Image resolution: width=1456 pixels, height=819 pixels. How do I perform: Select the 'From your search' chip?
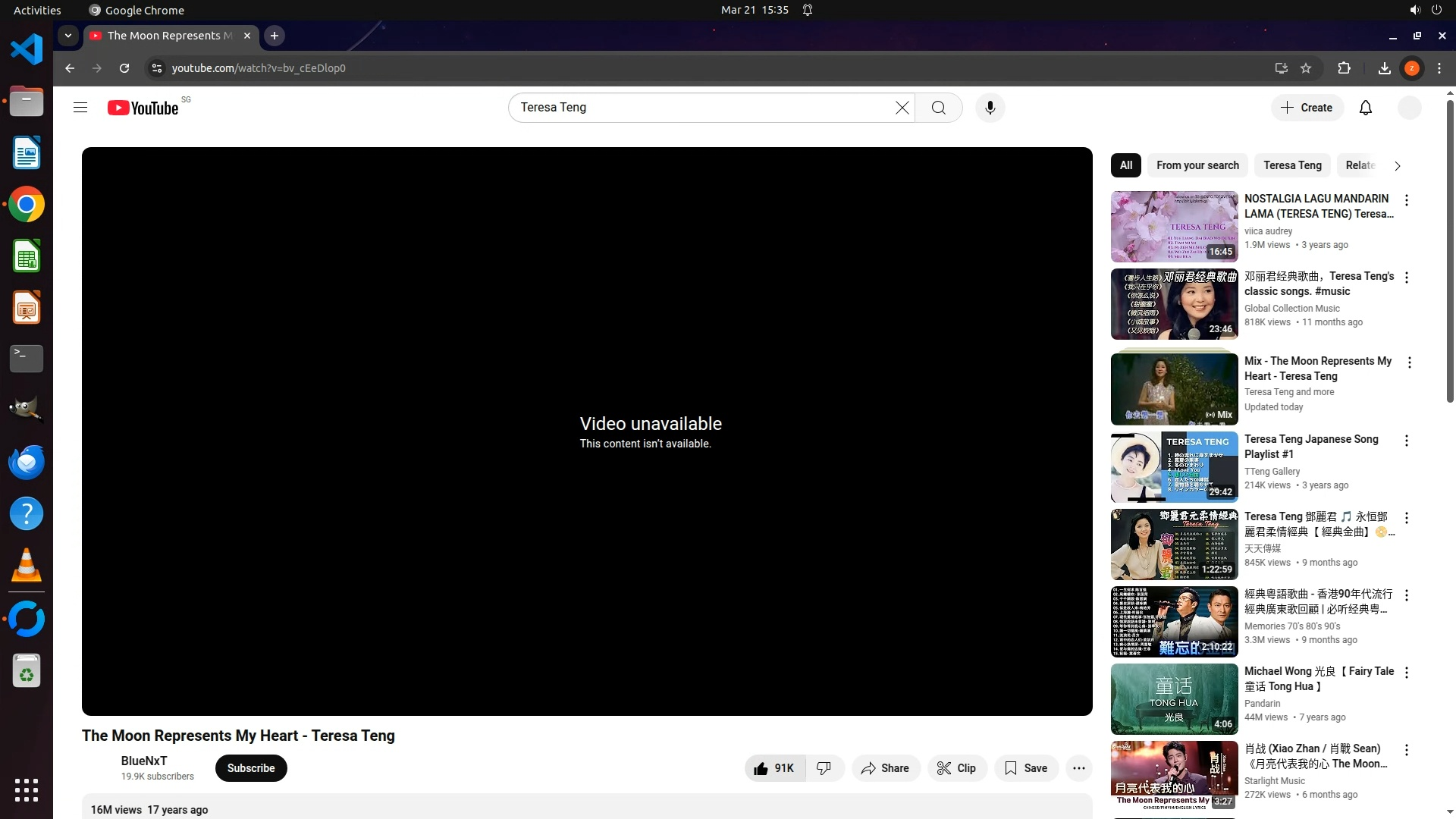coord(1197,165)
